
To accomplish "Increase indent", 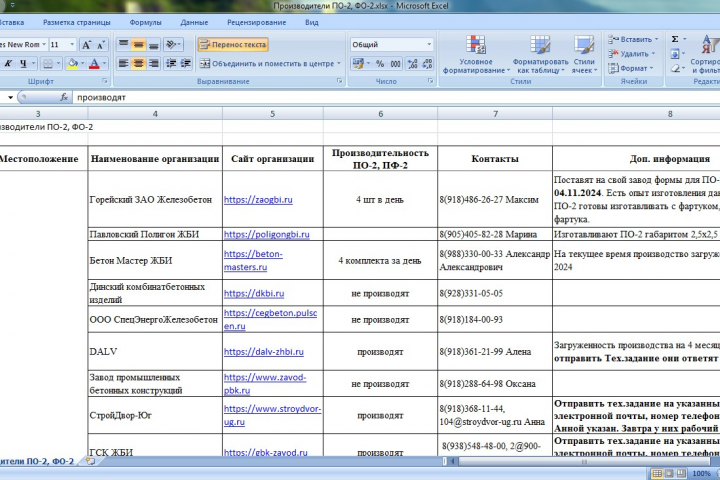I will [186, 63].
